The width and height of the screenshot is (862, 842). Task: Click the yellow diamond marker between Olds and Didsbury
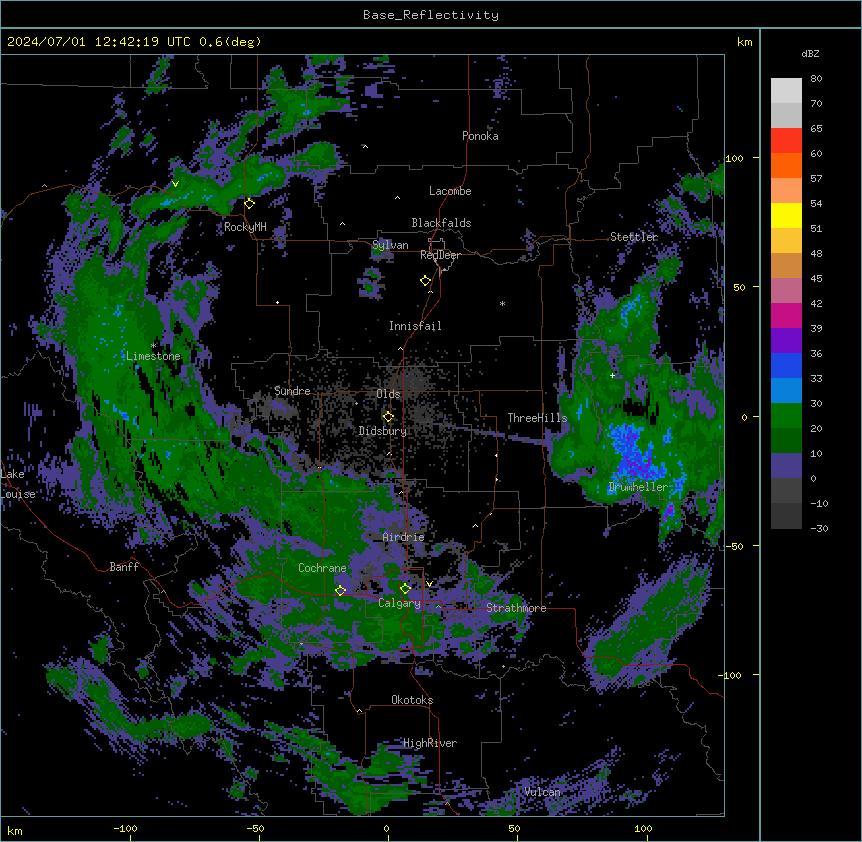coord(388,417)
